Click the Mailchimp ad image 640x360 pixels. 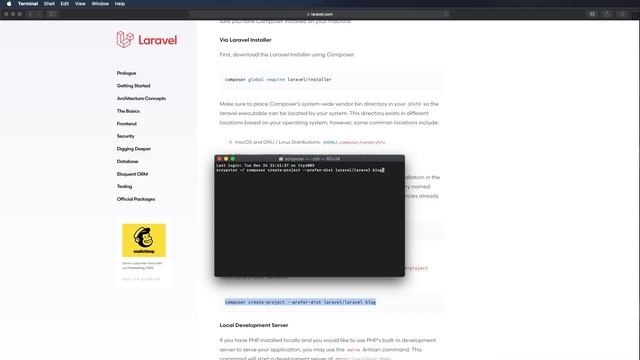click(144, 240)
